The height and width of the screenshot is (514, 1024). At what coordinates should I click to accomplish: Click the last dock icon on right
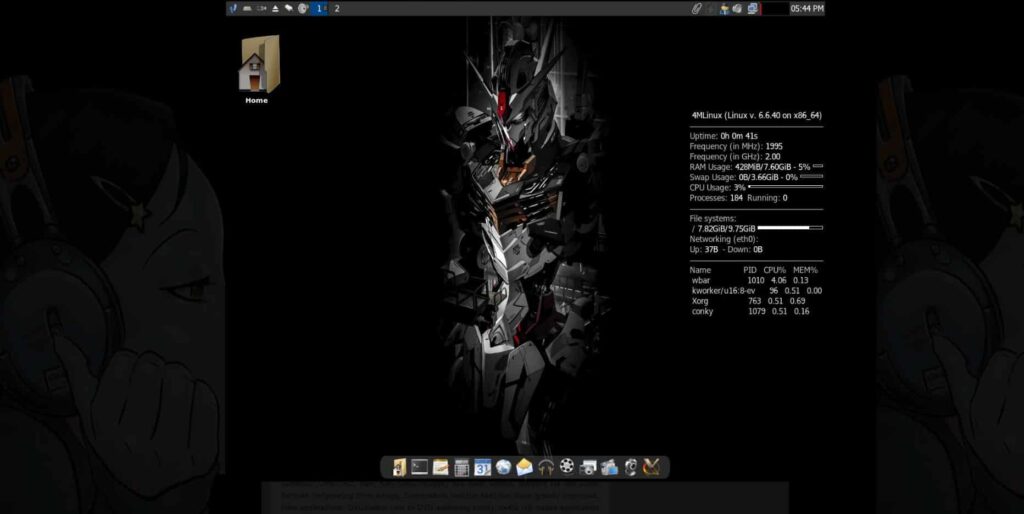[651, 467]
